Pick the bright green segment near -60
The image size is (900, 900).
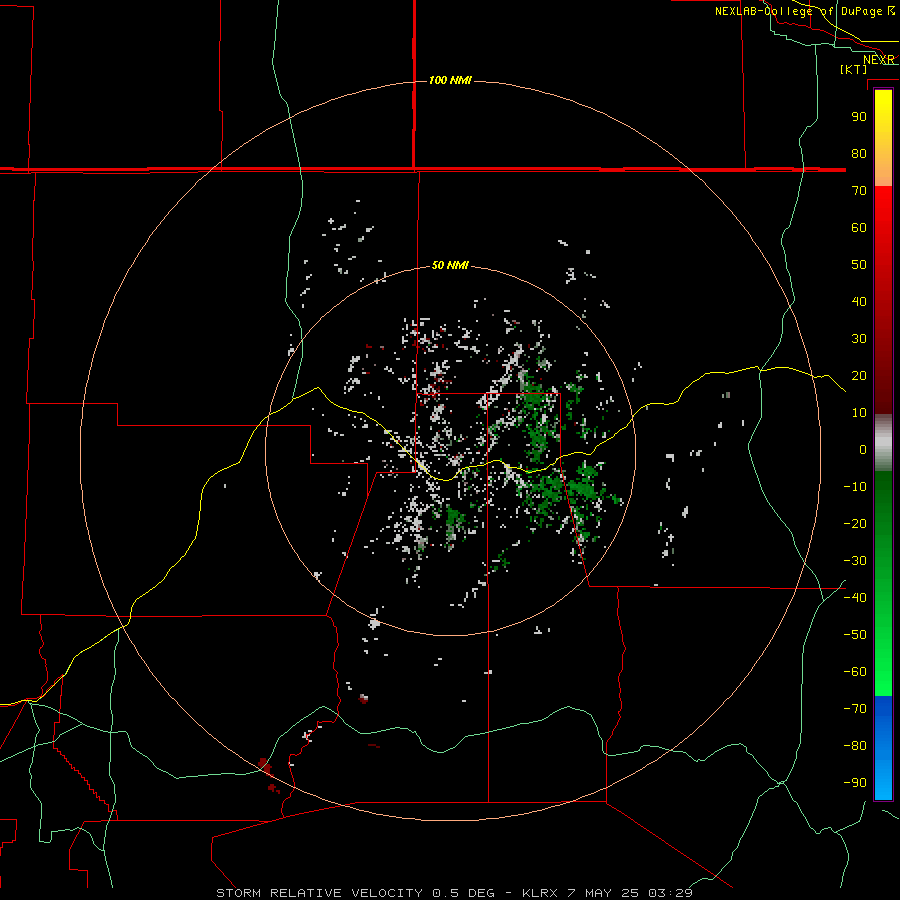click(883, 672)
